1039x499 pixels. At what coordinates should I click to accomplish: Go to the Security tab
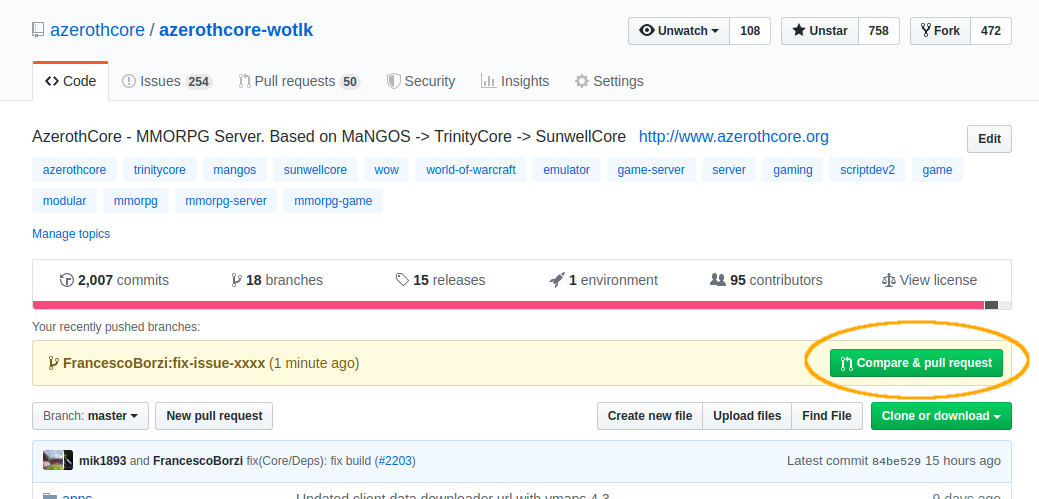(x=421, y=82)
